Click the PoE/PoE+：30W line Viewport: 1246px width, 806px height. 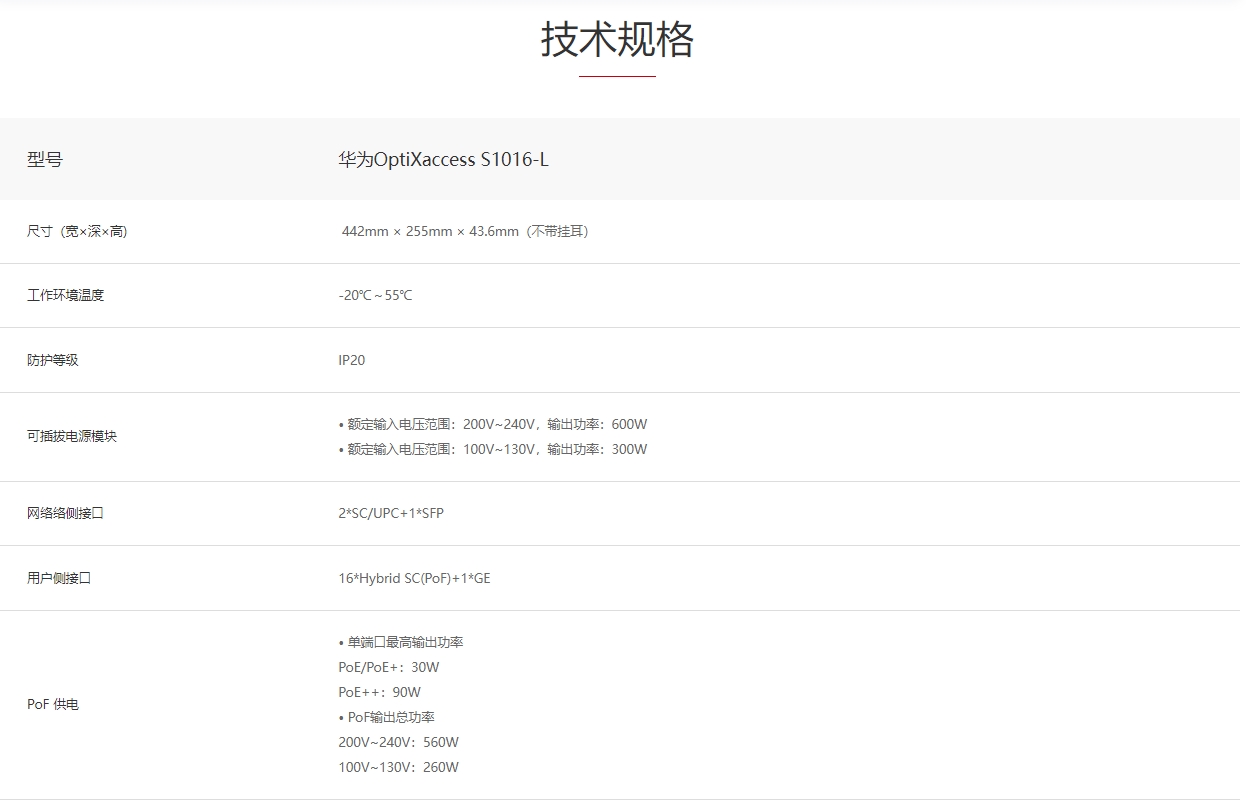(389, 667)
